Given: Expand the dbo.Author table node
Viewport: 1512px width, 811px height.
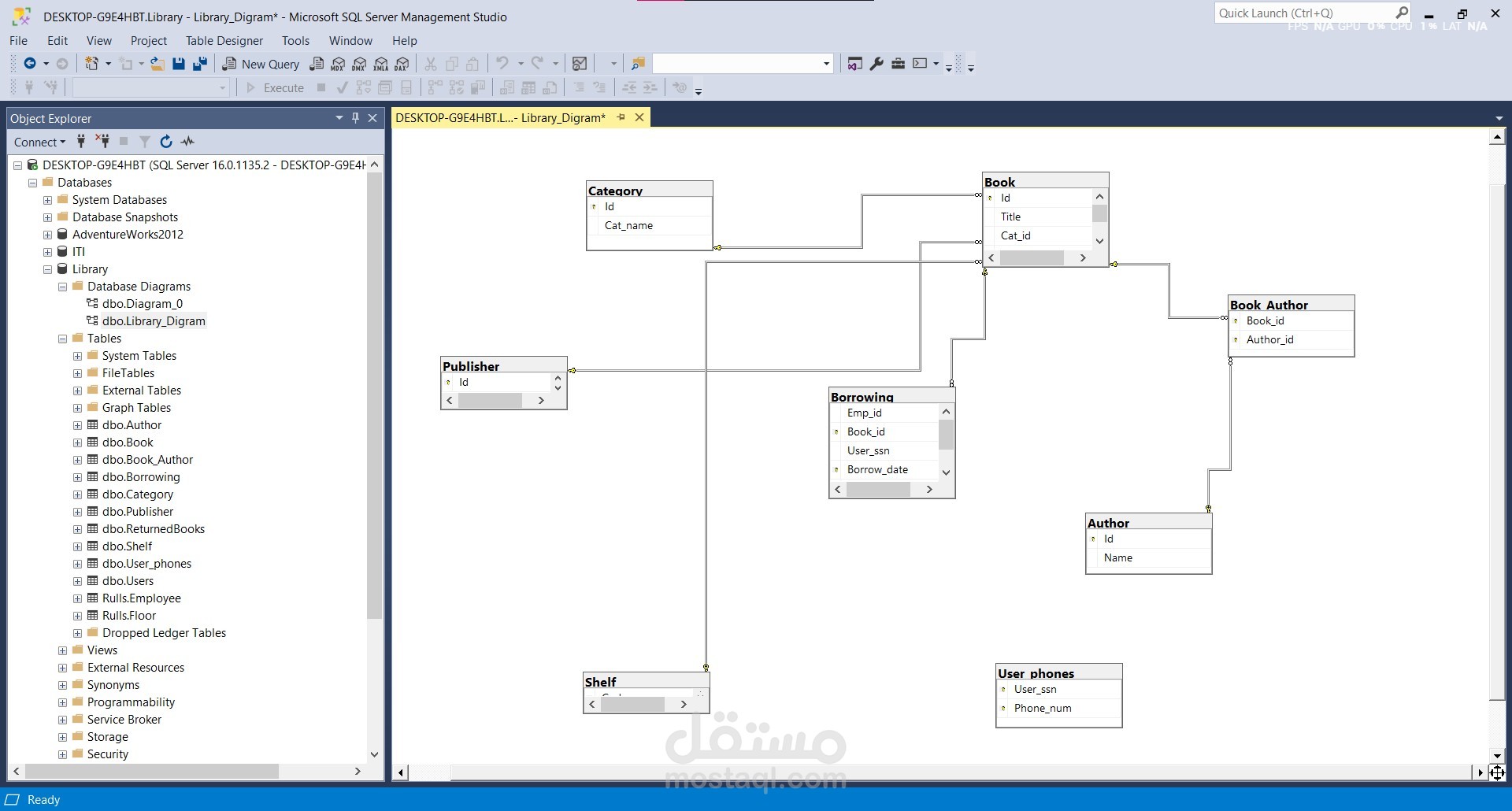Looking at the screenshot, I should click(77, 425).
